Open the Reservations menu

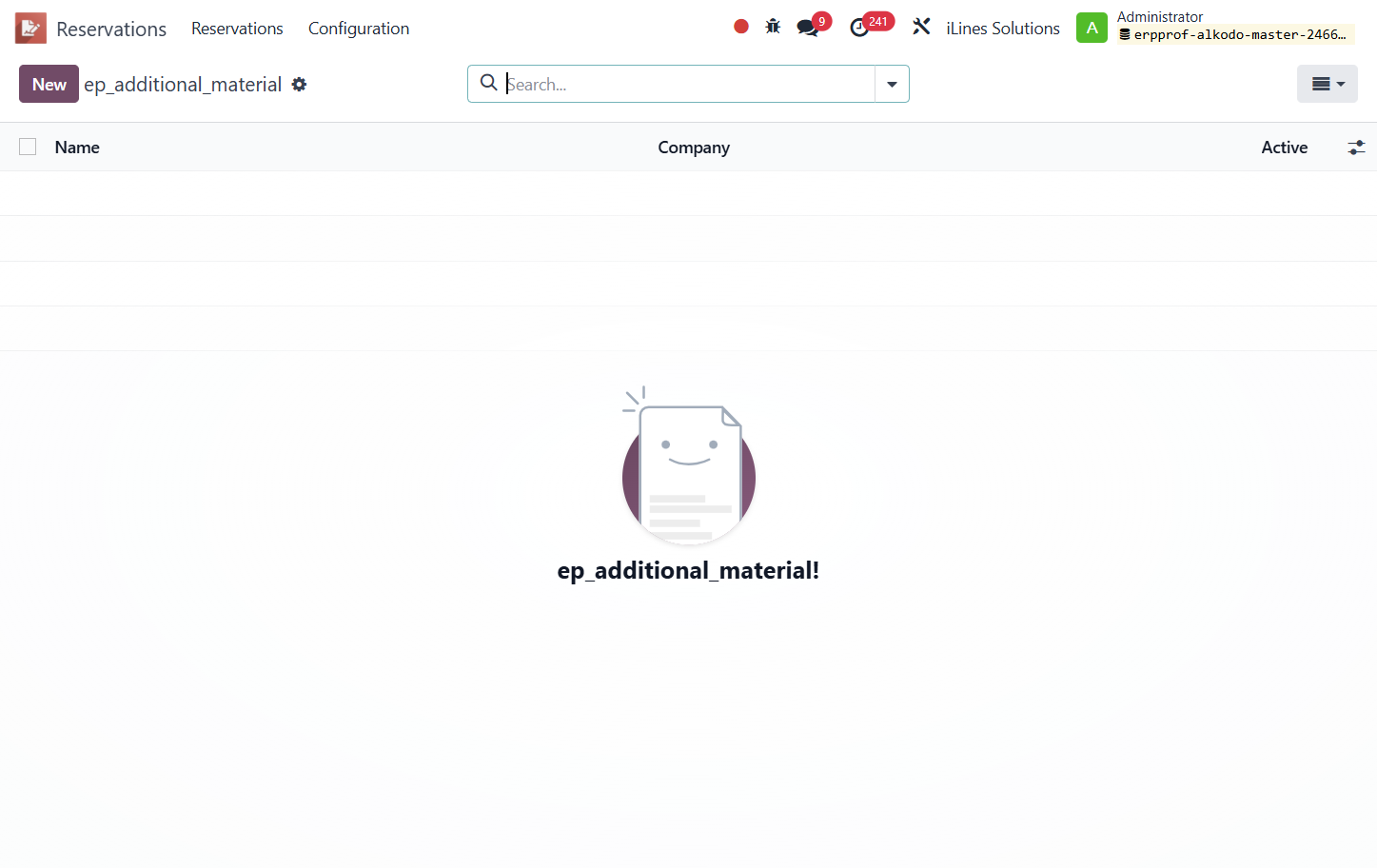click(237, 29)
